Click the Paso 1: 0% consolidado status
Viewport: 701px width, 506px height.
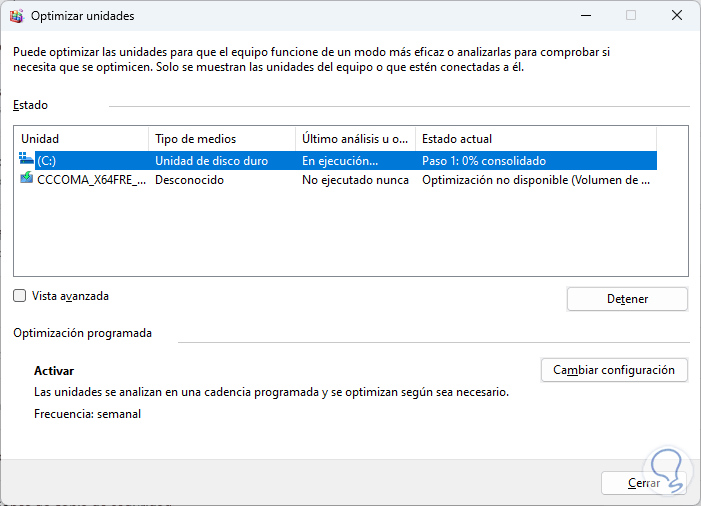(484, 160)
